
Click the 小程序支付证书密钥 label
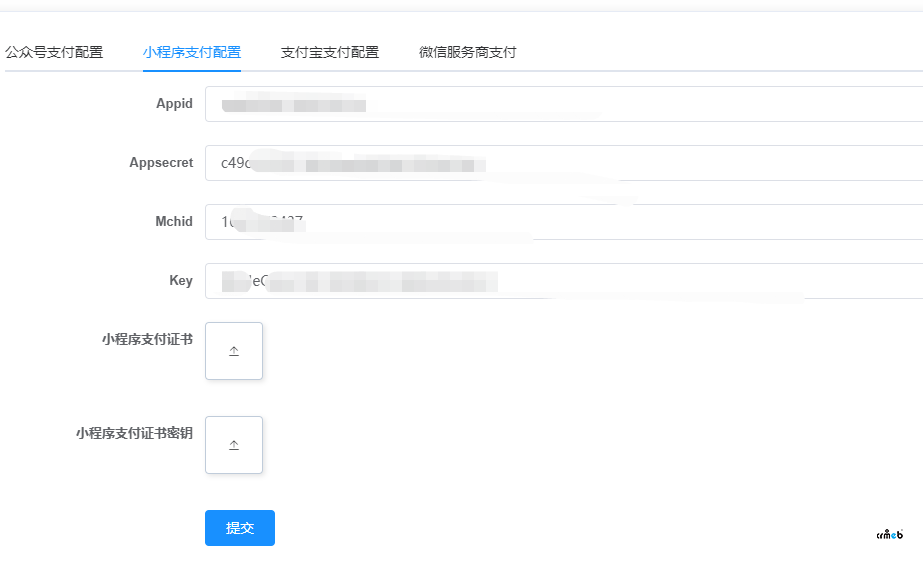point(134,433)
